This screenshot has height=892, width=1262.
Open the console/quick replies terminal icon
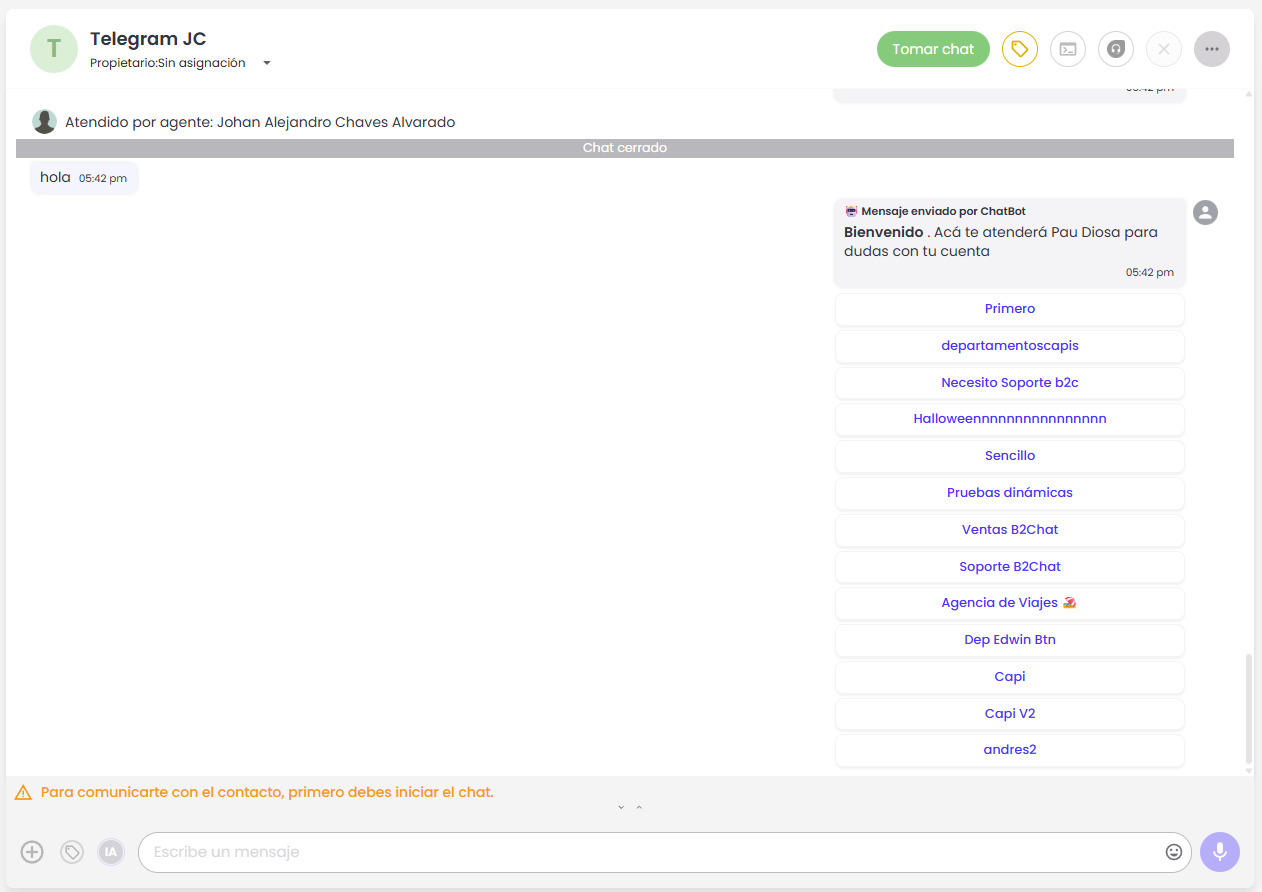(1068, 49)
